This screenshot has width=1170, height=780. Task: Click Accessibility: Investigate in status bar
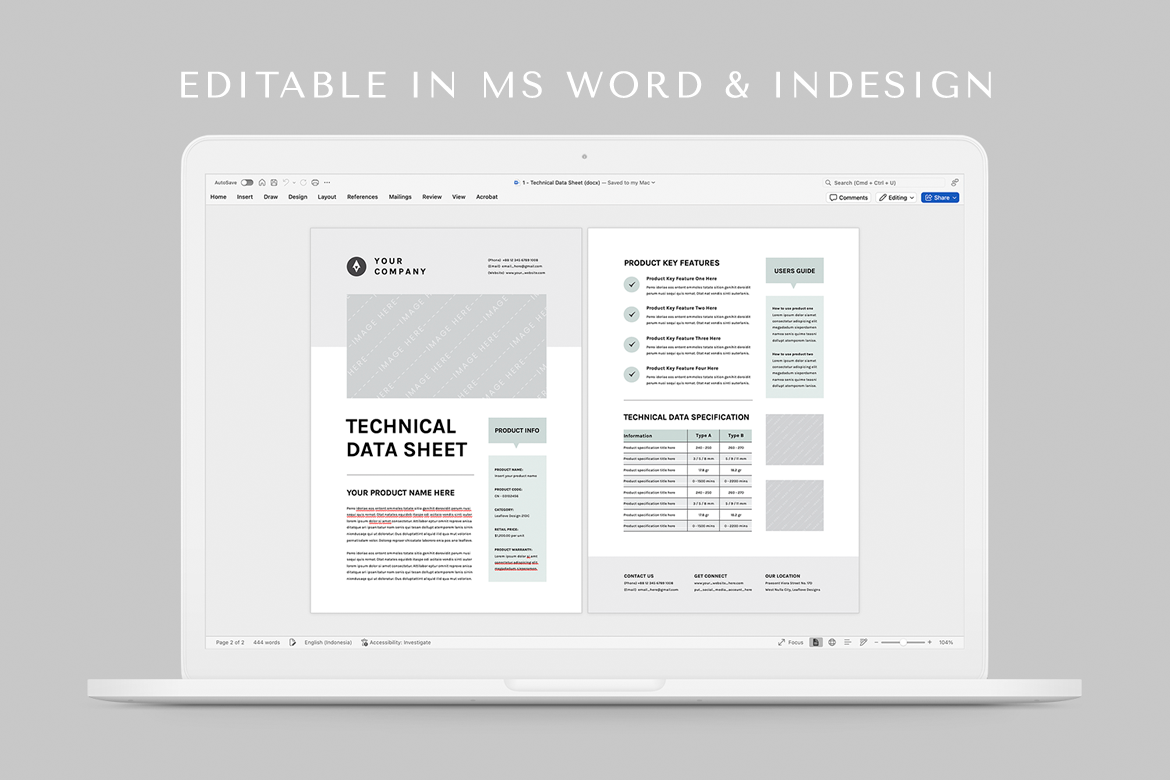396,642
